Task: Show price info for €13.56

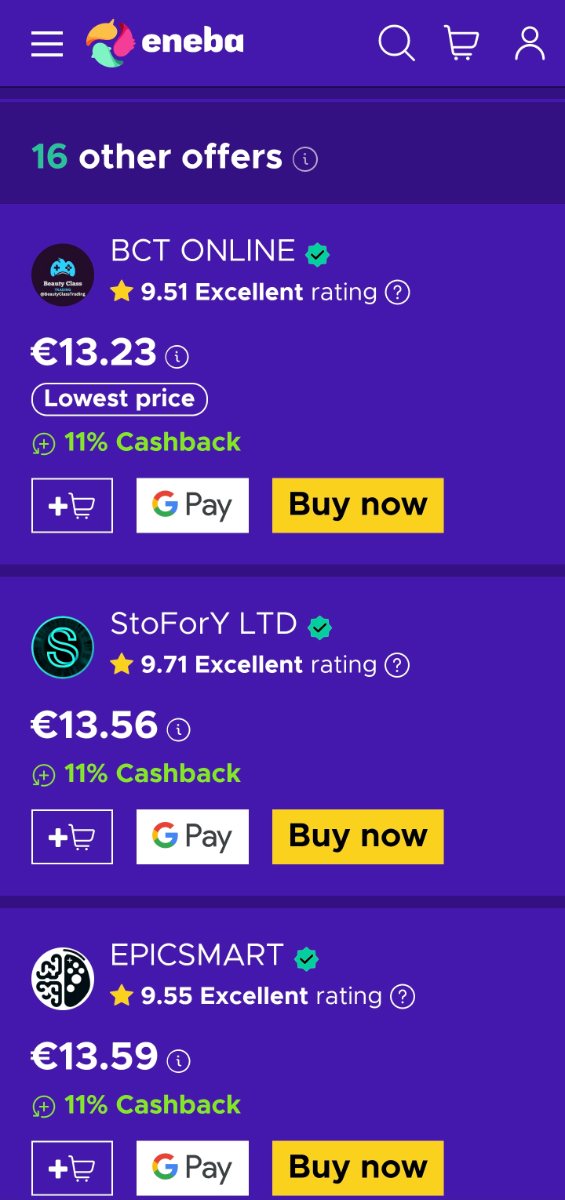Action: click(x=178, y=729)
